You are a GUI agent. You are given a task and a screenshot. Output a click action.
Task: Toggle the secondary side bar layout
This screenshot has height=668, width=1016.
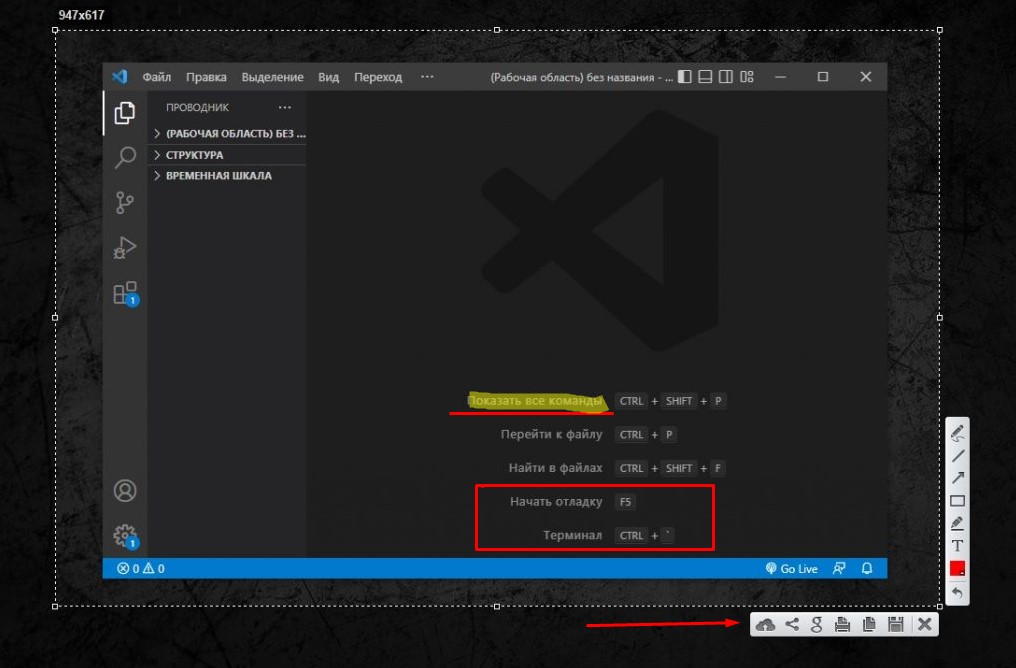pyautogui.click(x=726, y=76)
